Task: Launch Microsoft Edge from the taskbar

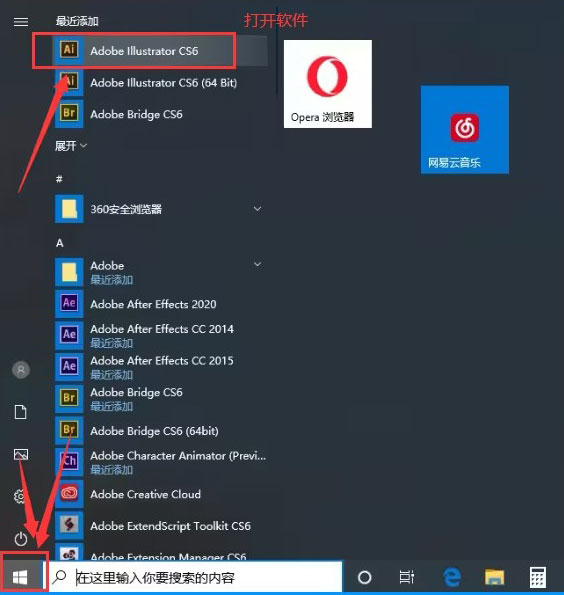Action: click(x=452, y=577)
